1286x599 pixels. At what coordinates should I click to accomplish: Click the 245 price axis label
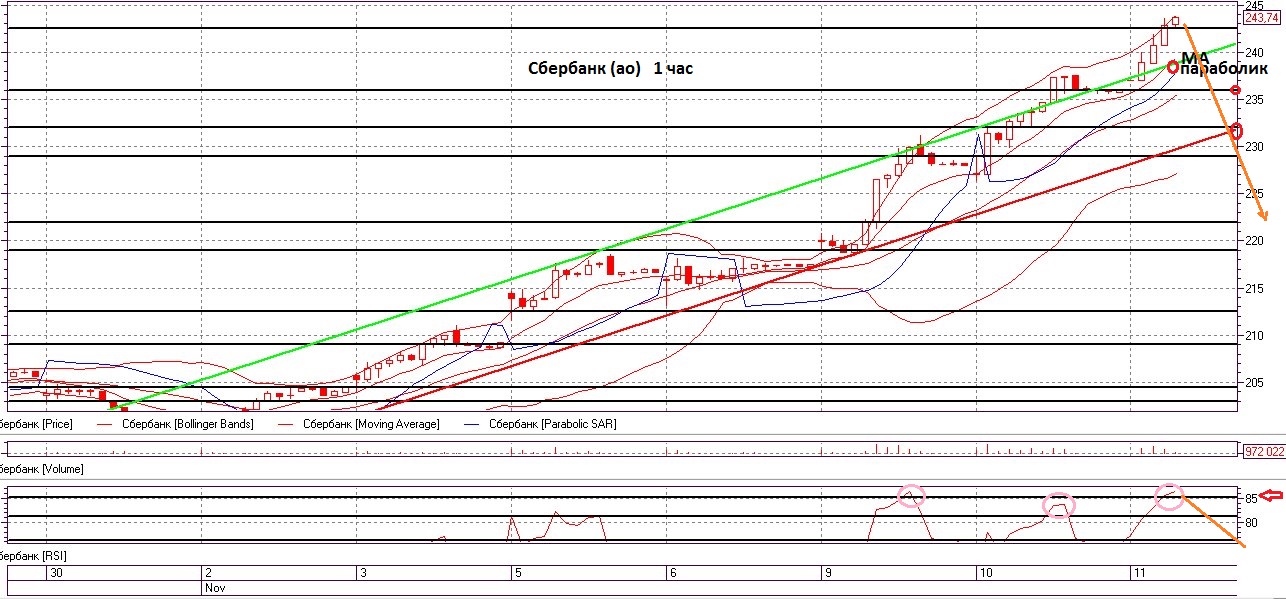tap(1254, 5)
